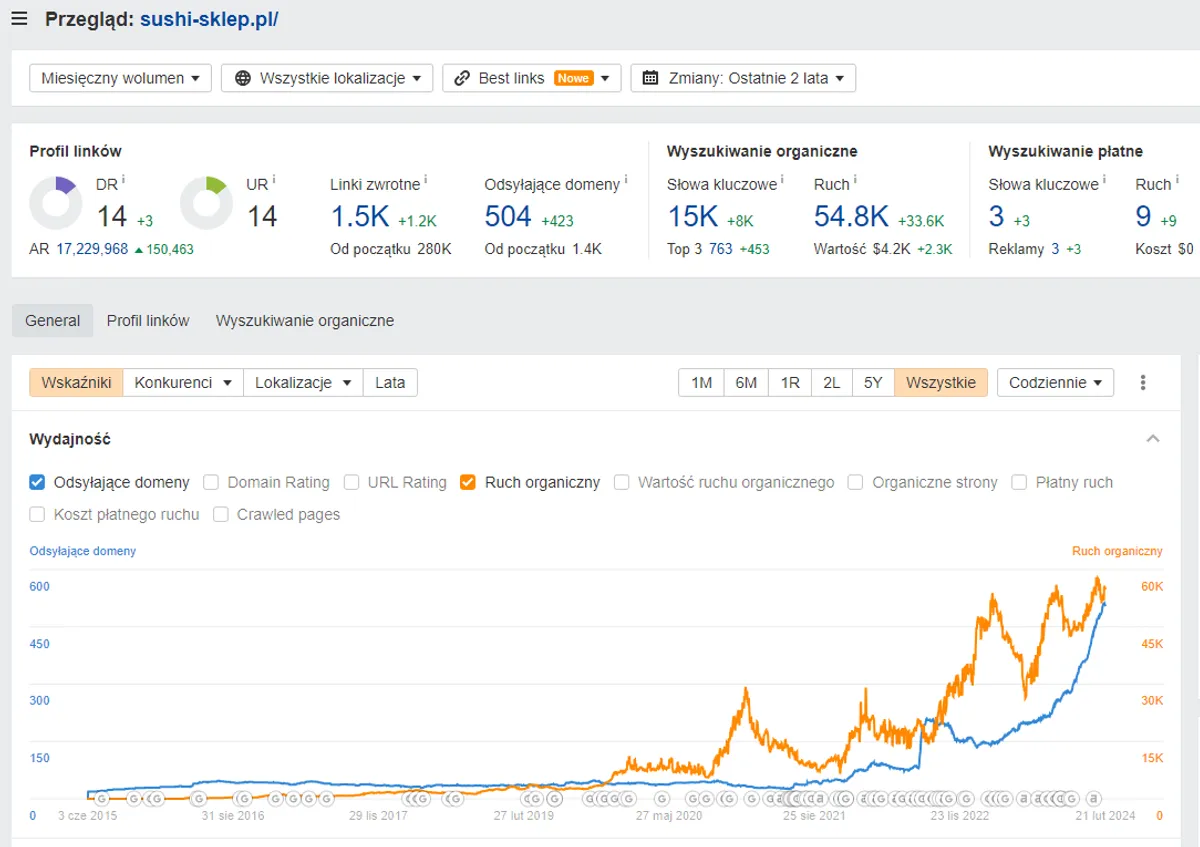The width and height of the screenshot is (1200, 847).
Task: Set chart range to 6M
Action: [x=746, y=382]
